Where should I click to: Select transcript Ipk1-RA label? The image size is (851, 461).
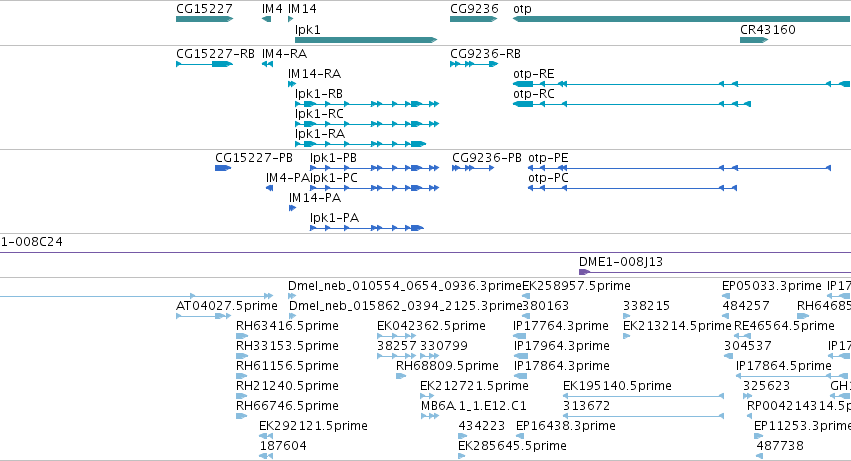click(x=320, y=134)
